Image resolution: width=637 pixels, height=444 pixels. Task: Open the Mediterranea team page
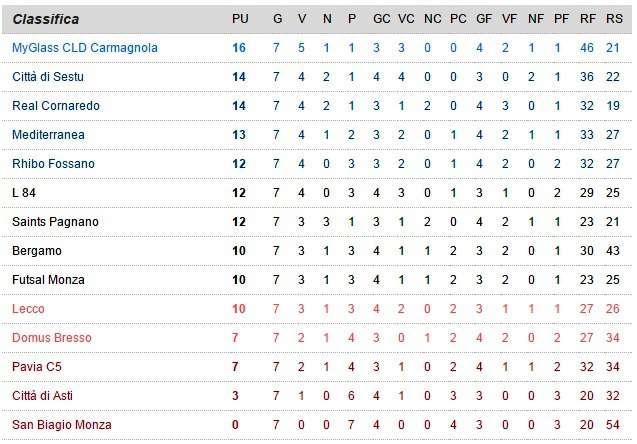tap(47, 135)
